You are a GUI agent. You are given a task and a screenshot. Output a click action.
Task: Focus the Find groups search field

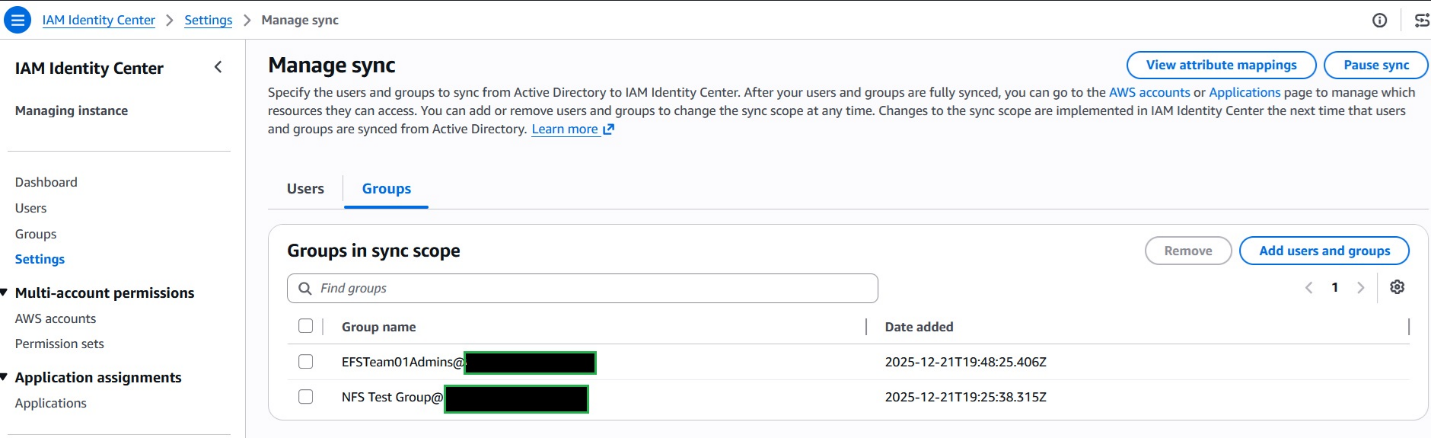tap(582, 288)
